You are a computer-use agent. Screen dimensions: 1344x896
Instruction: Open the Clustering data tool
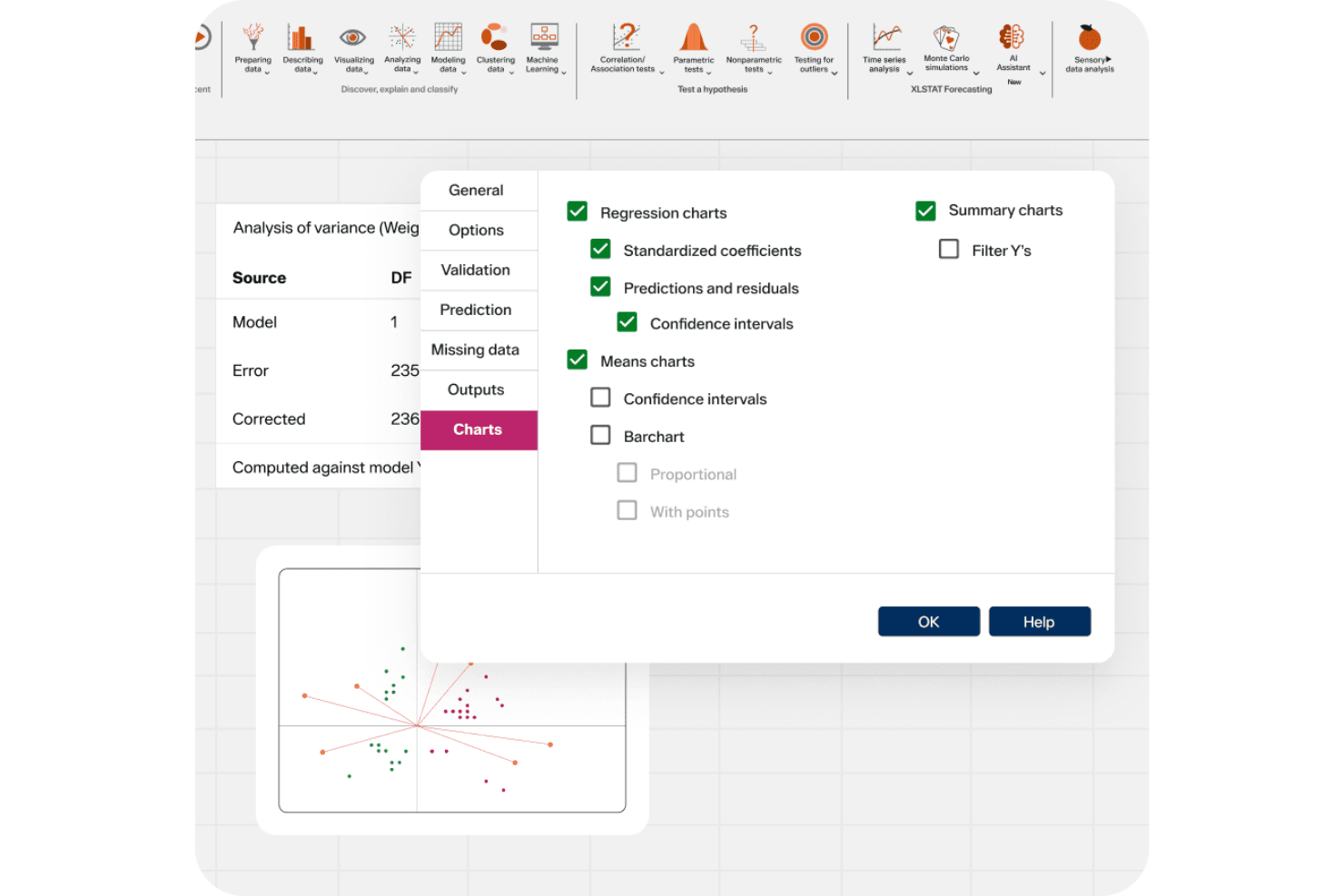[495, 48]
